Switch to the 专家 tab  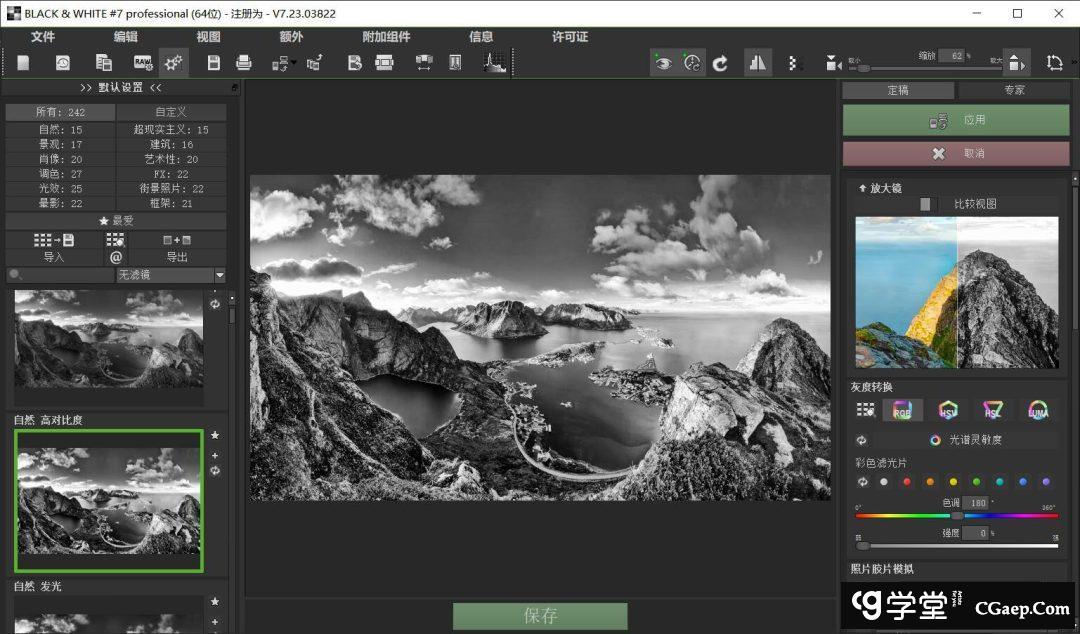pos(1014,90)
